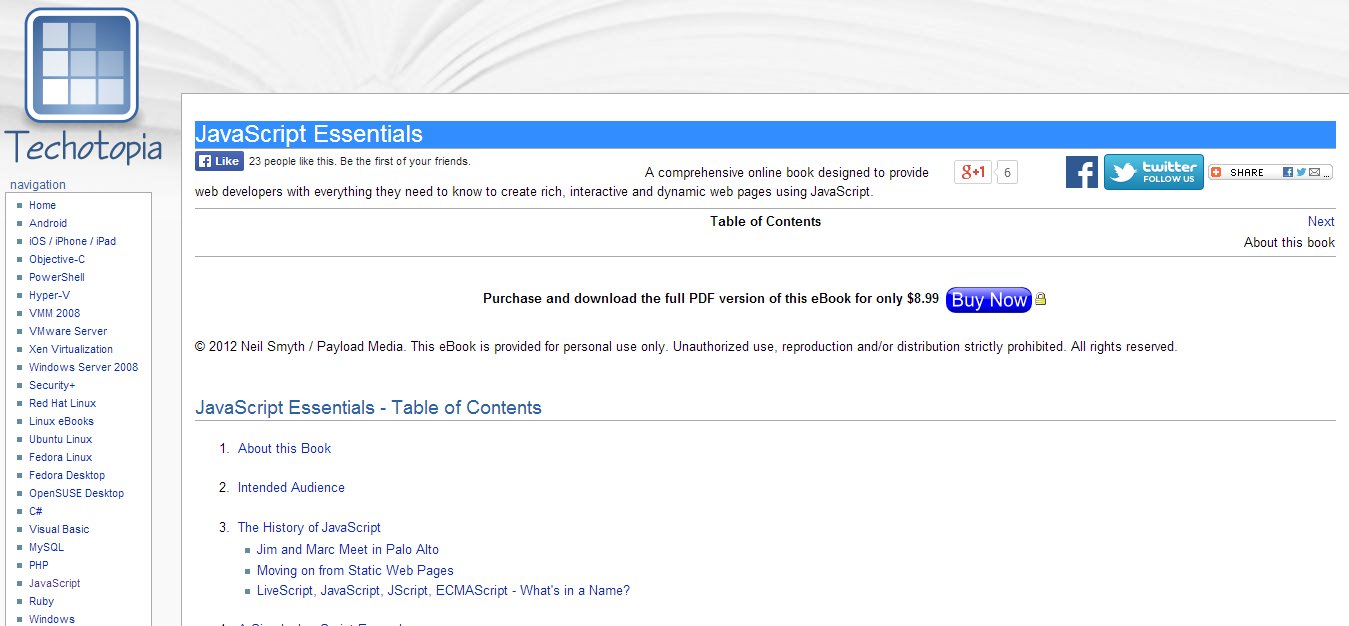This screenshot has width=1349, height=626.
Task: Open Jim and Marc Meet in Palo Alto
Action: click(347, 550)
